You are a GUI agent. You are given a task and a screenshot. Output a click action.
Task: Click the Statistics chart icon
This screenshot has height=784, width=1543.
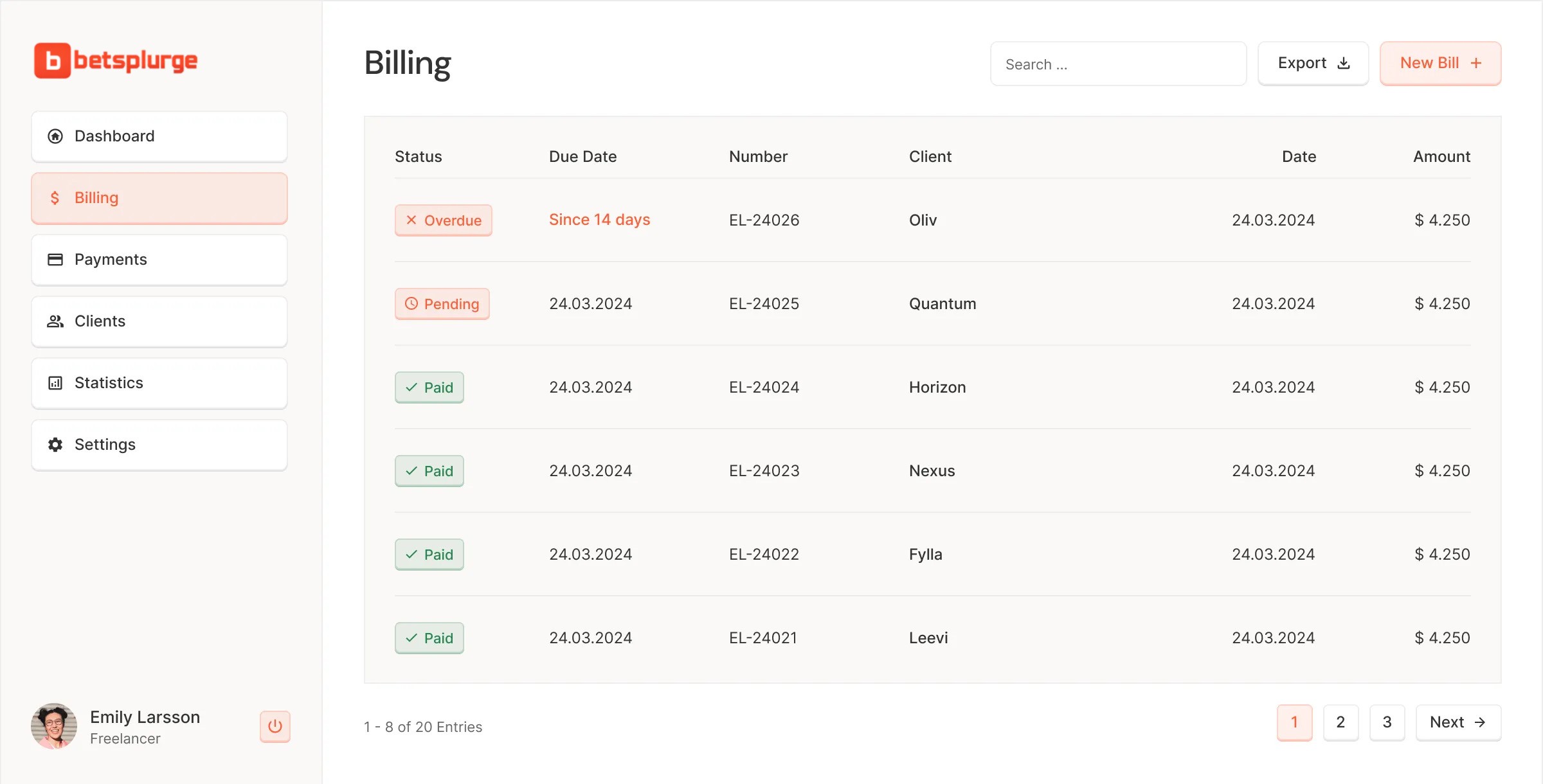(x=55, y=383)
